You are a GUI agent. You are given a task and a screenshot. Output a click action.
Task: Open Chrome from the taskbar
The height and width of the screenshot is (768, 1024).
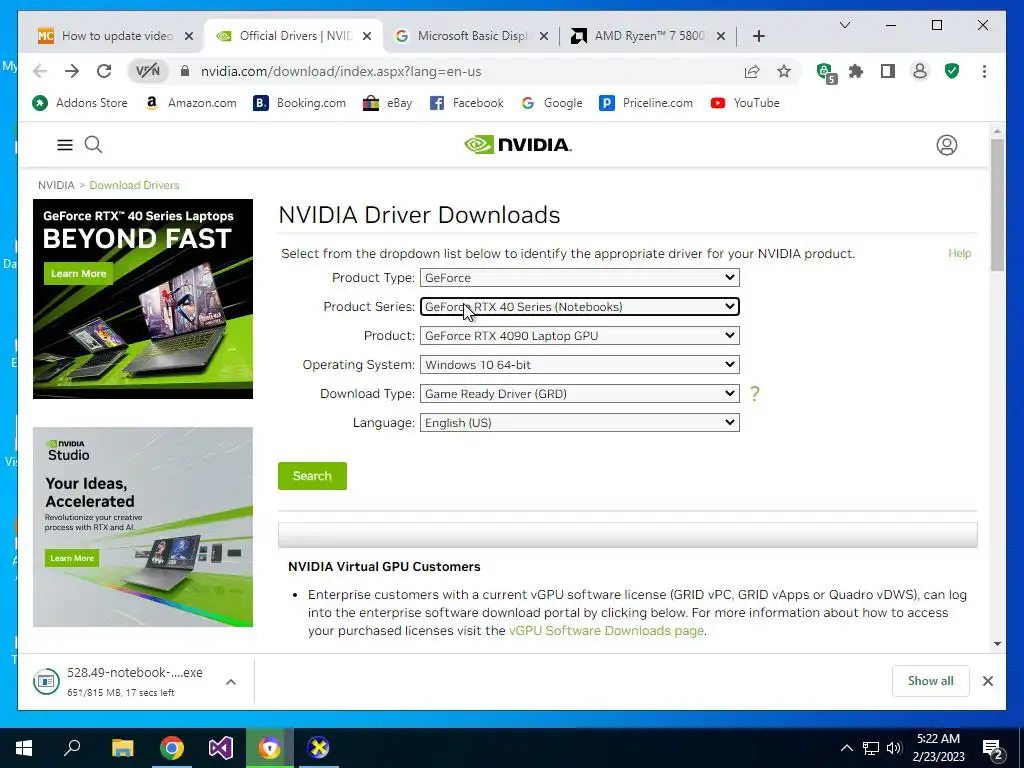(x=172, y=748)
